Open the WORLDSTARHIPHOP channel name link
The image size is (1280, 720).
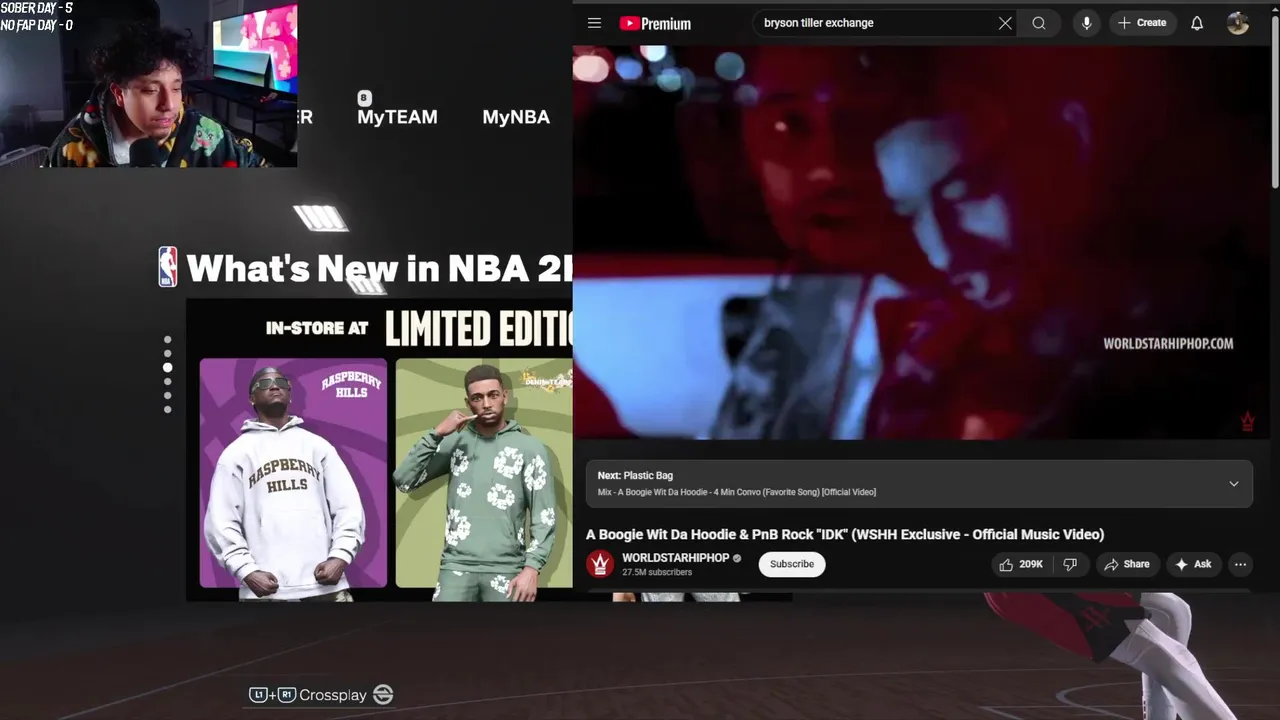pos(676,558)
